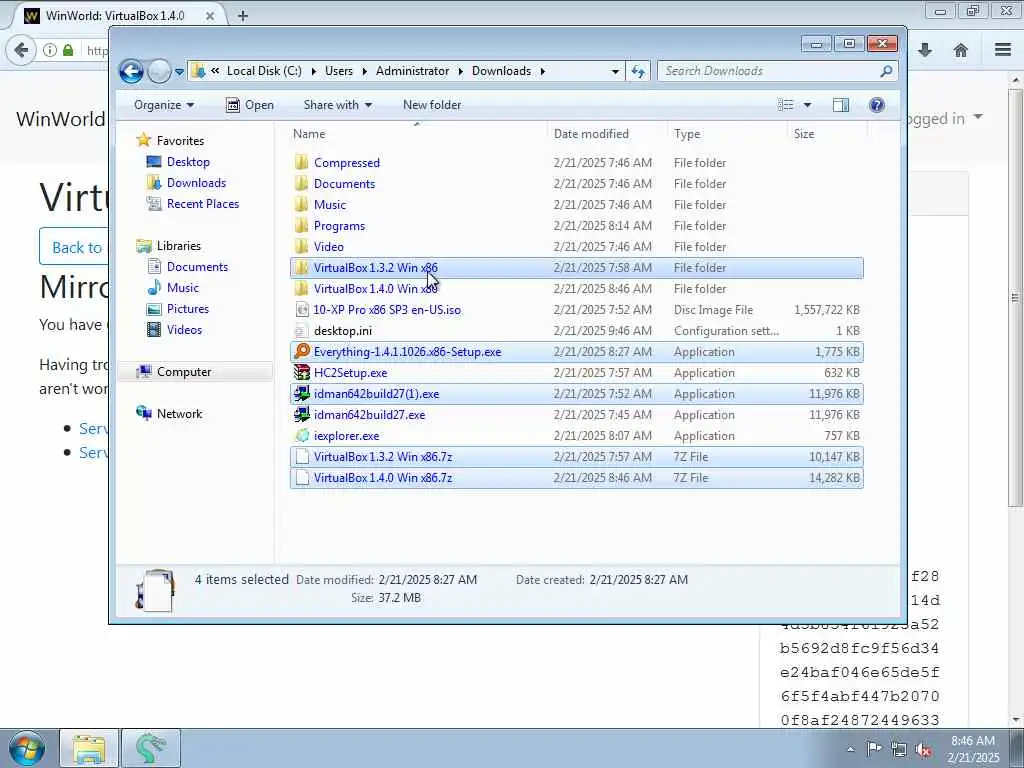Viewport: 1024px width, 768px height.
Task: Click Open in the Explorer toolbar
Action: 249,105
